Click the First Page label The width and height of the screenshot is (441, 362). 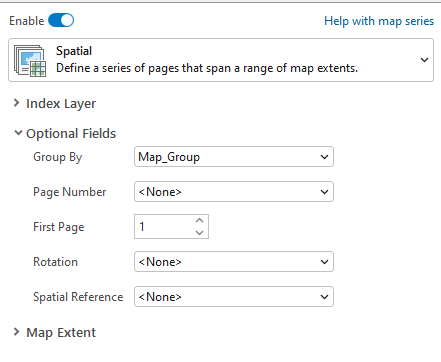tap(59, 227)
